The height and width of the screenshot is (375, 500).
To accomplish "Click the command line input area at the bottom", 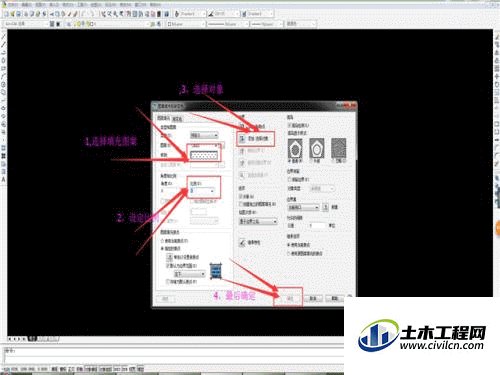I will [173, 359].
